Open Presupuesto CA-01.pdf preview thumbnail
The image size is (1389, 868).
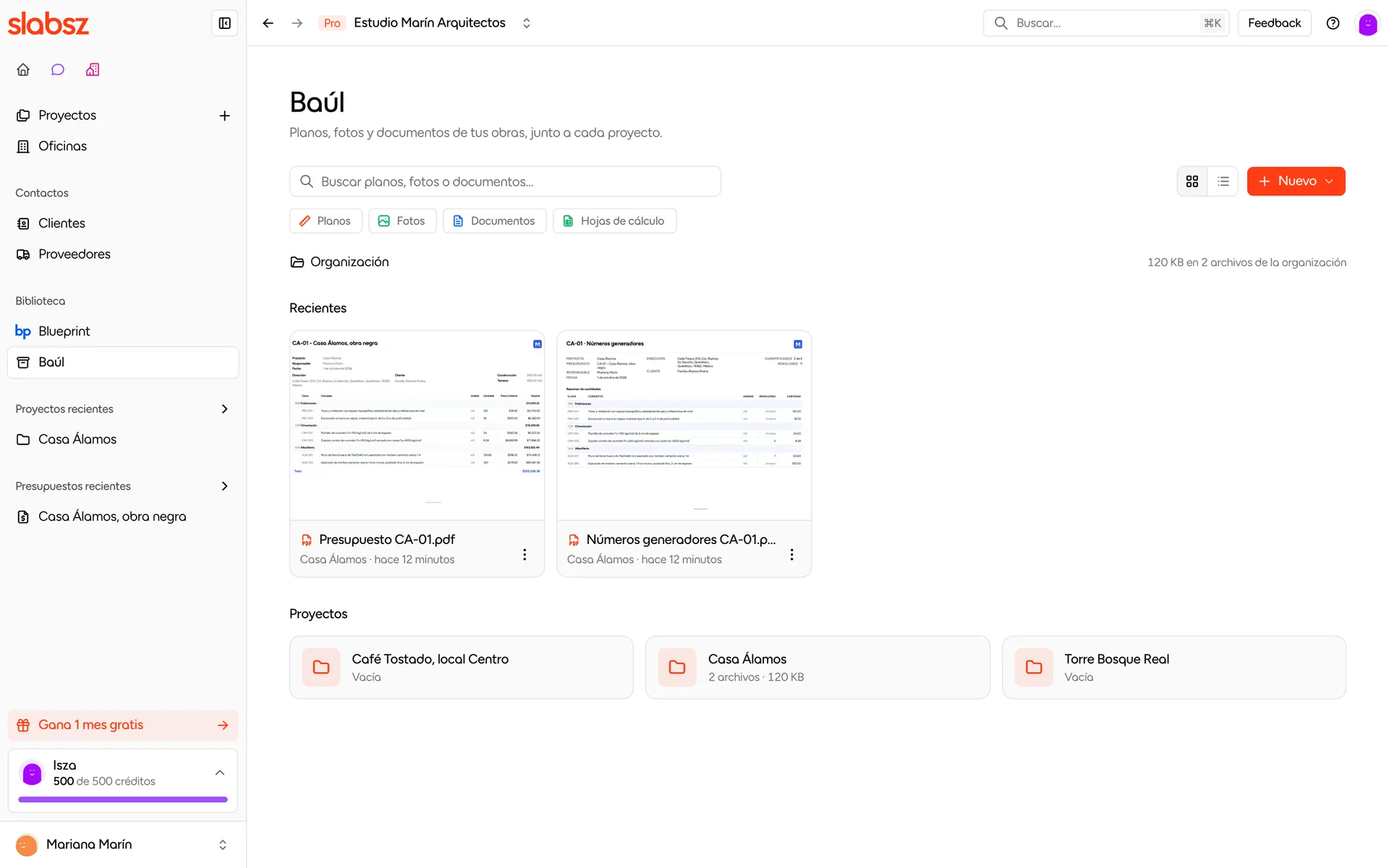tap(417, 425)
